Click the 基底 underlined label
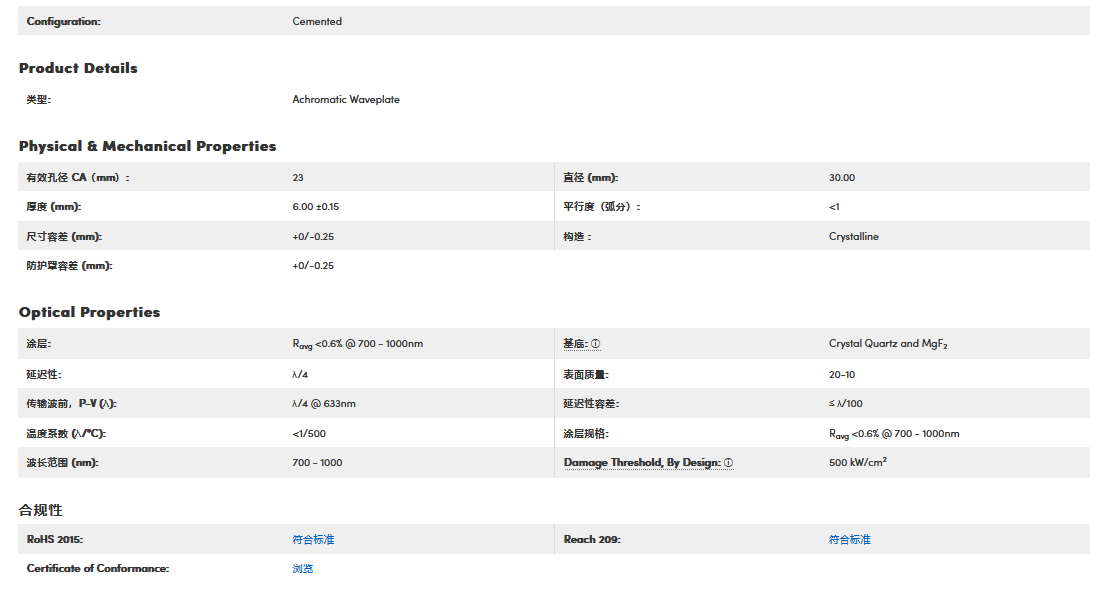This screenshot has height=591, width=1099. (575, 344)
